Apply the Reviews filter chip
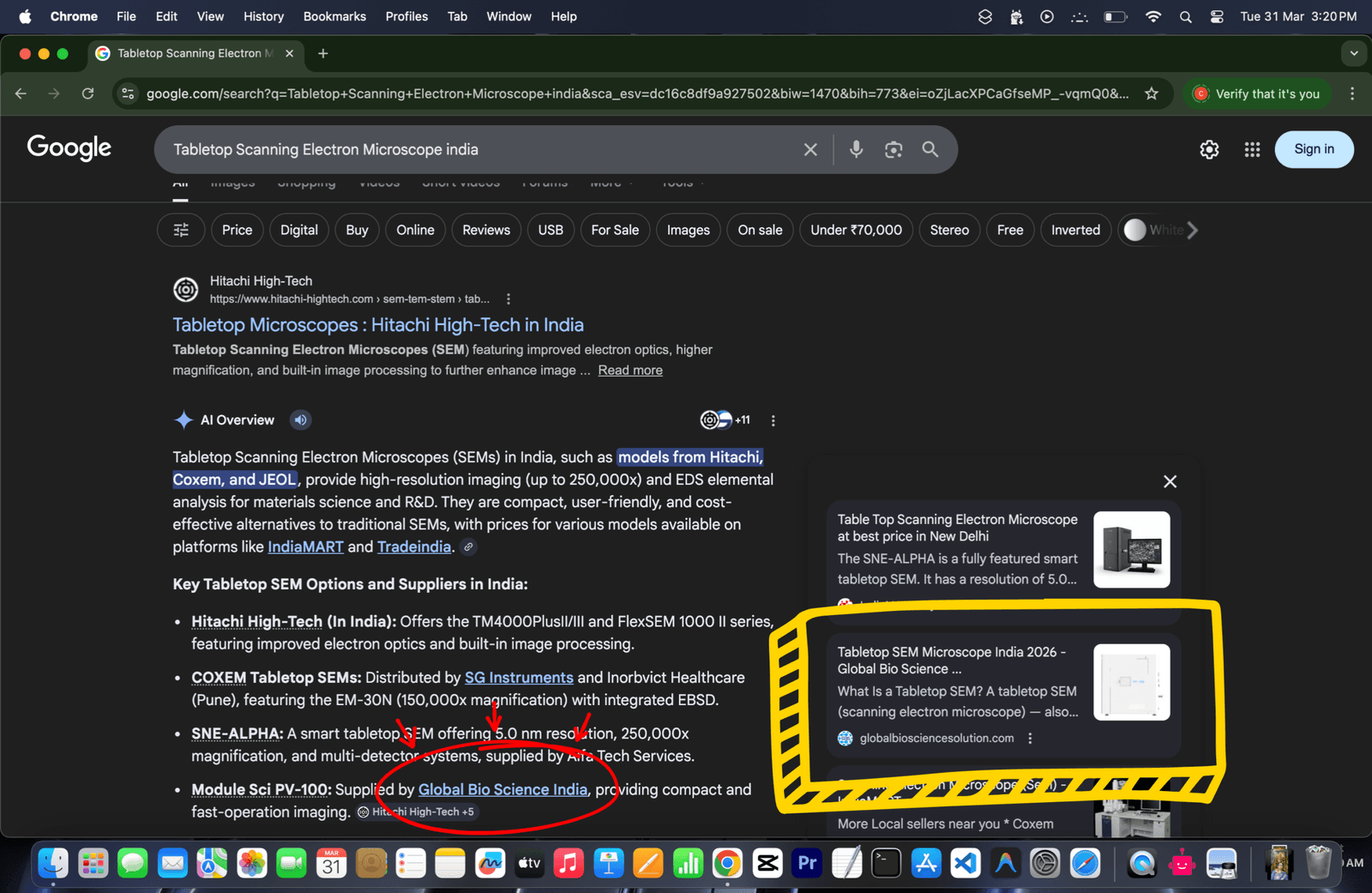 486,230
